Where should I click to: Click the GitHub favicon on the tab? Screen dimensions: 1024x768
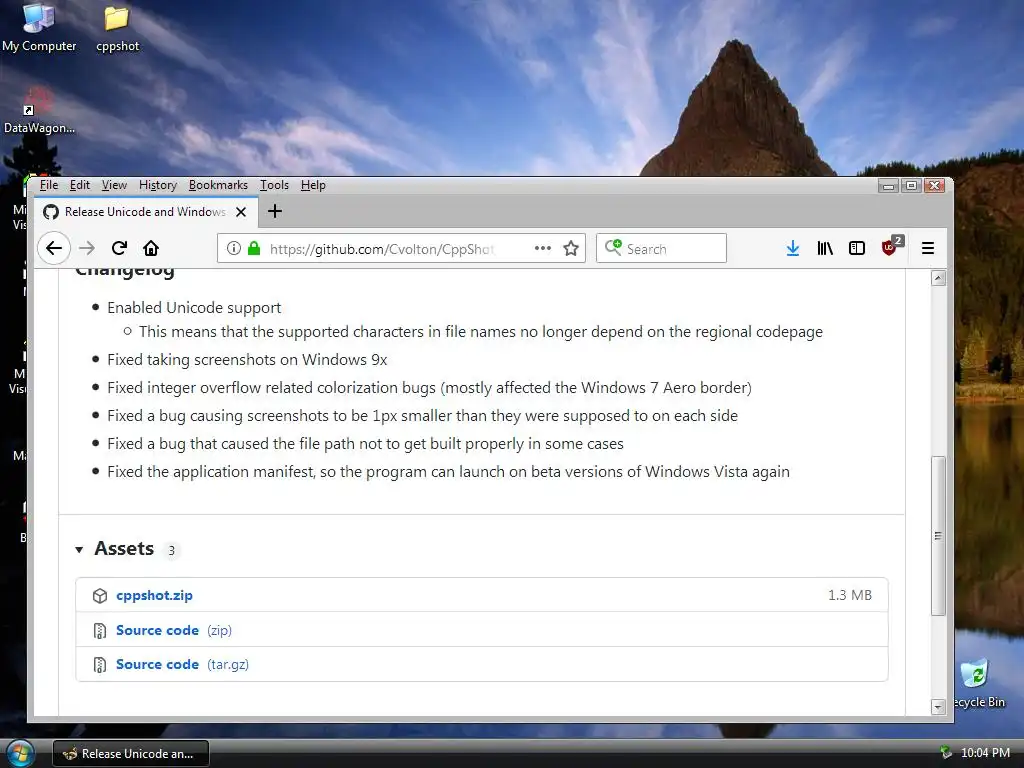coord(51,212)
